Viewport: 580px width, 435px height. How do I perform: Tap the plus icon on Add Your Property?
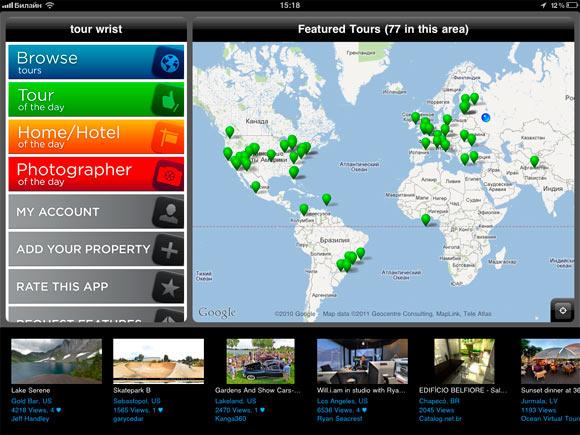click(x=169, y=250)
